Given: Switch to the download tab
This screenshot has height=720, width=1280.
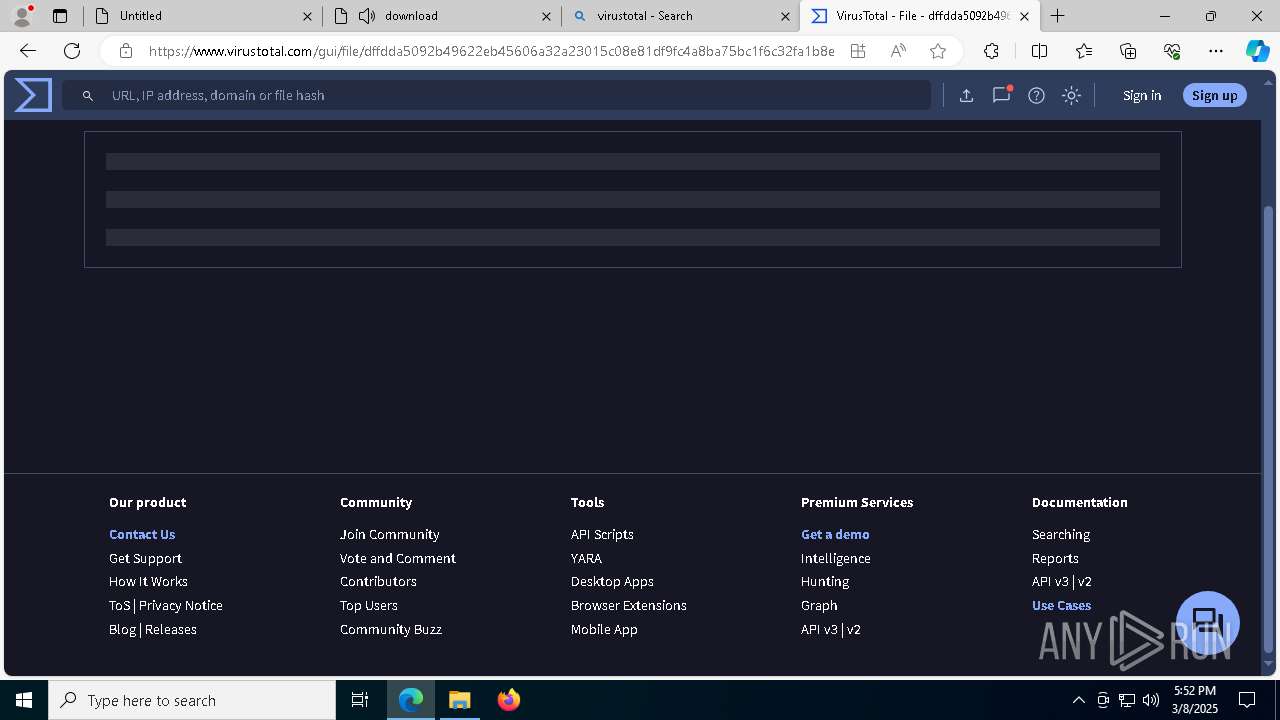Looking at the screenshot, I should (442, 16).
